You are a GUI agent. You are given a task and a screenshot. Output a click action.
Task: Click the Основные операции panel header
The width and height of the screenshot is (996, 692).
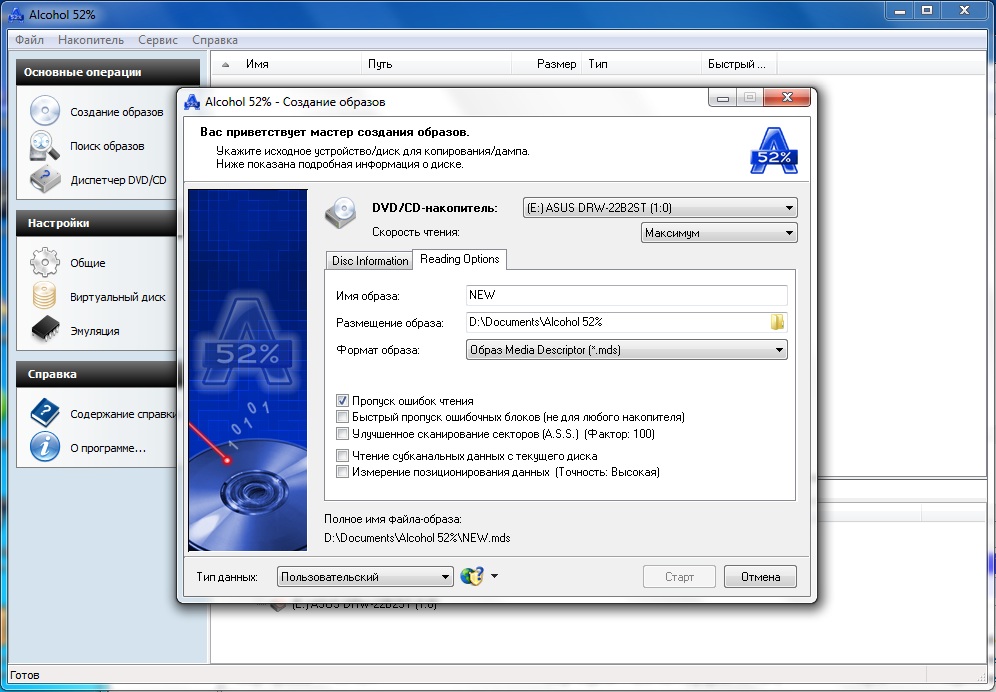[x=108, y=72]
